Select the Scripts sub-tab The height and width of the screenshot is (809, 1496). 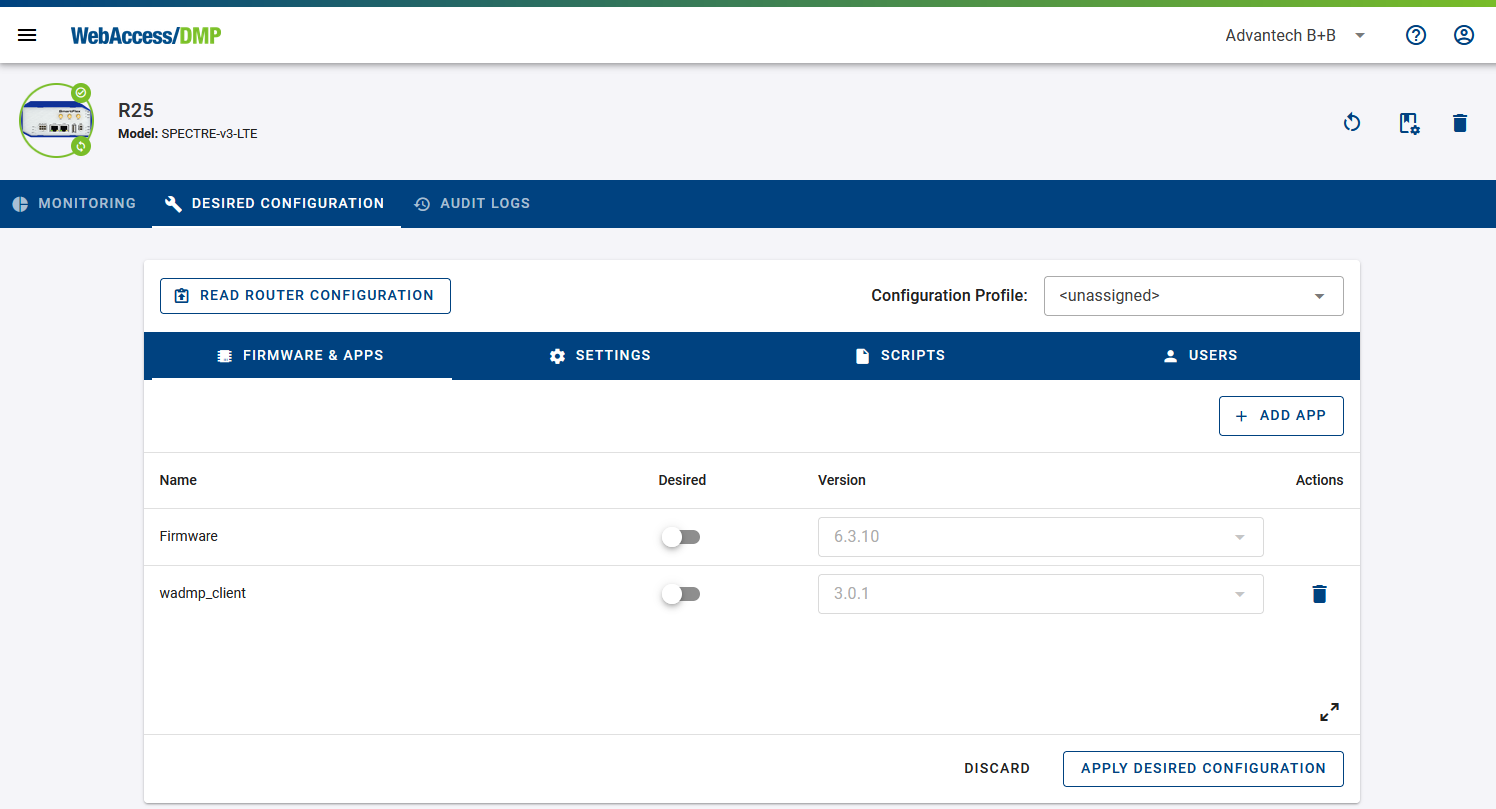click(900, 356)
